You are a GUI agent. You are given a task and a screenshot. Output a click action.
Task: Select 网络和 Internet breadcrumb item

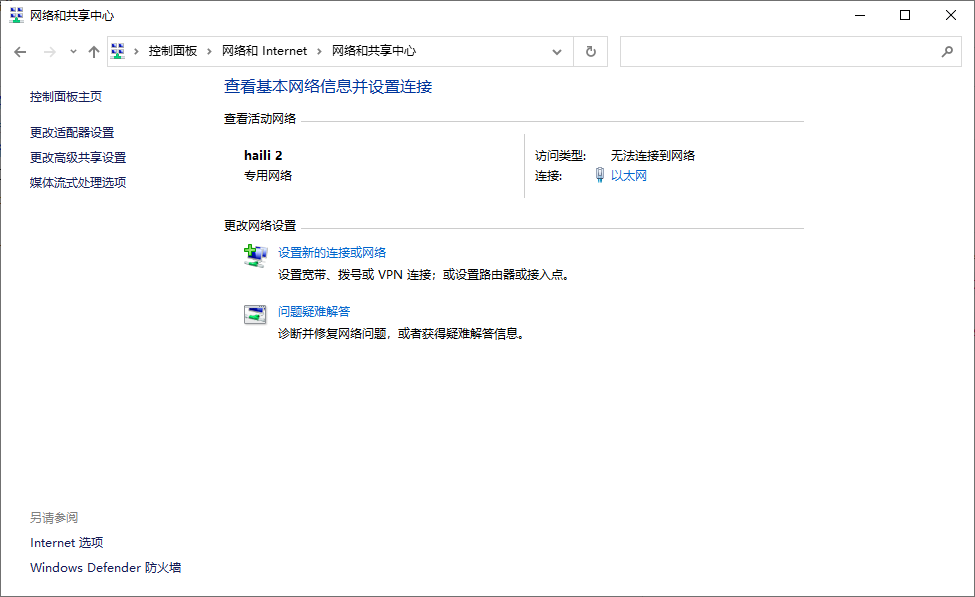click(x=264, y=51)
